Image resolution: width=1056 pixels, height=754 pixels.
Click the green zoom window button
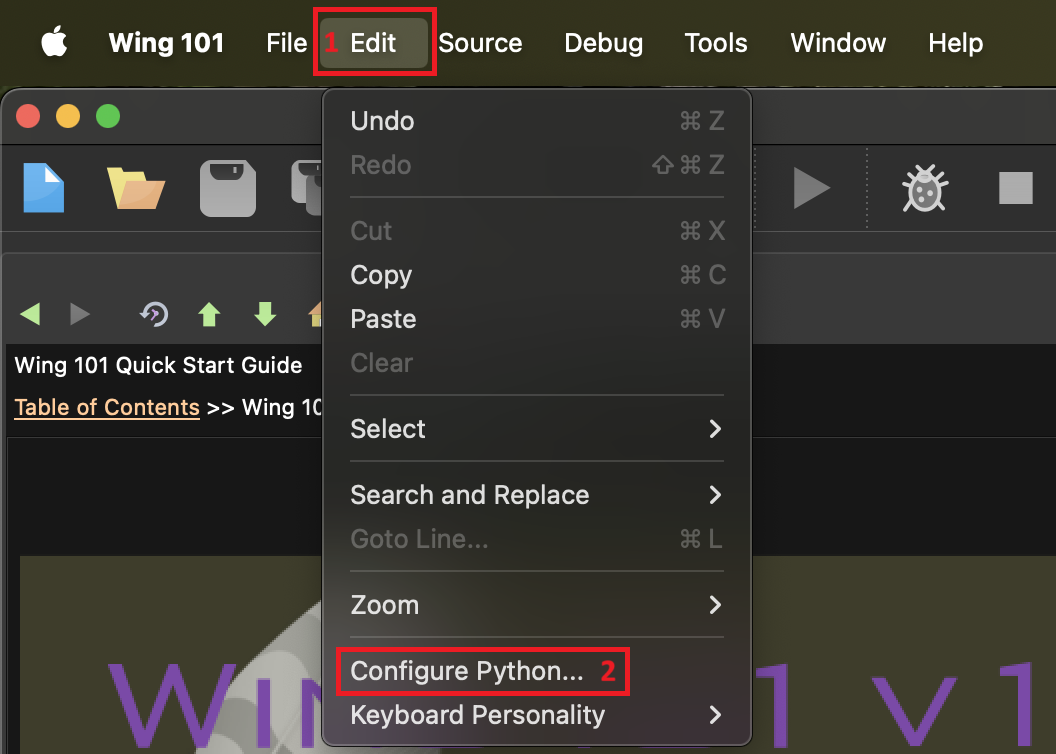108,116
